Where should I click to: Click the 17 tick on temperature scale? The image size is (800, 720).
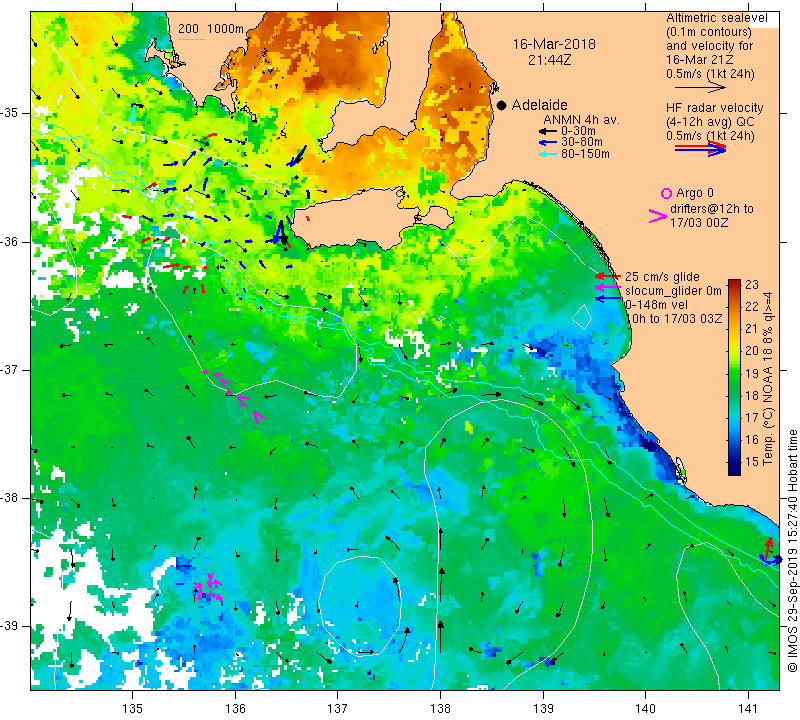pos(752,417)
